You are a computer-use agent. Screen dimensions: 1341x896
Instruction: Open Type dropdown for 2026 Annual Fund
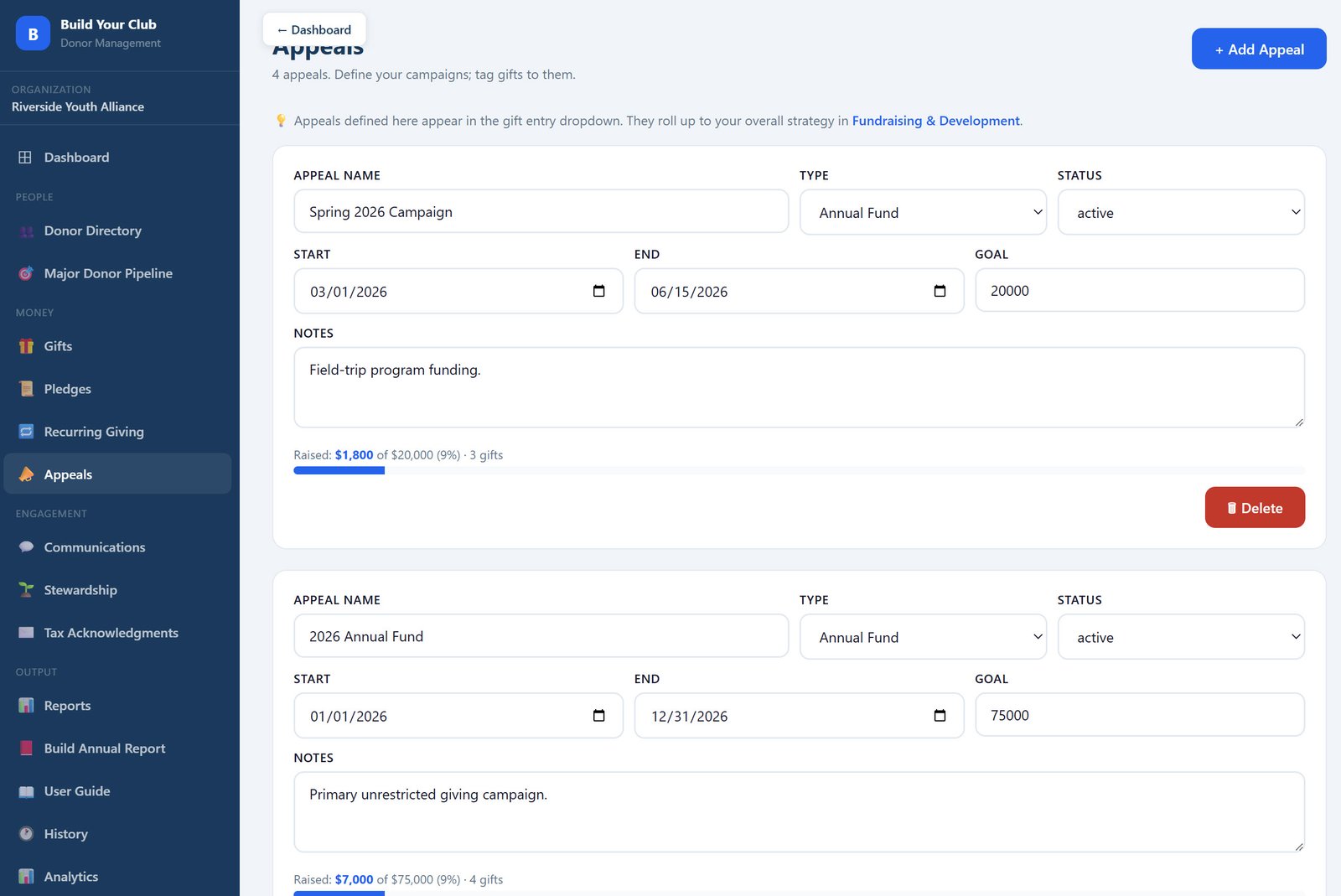[x=923, y=637]
